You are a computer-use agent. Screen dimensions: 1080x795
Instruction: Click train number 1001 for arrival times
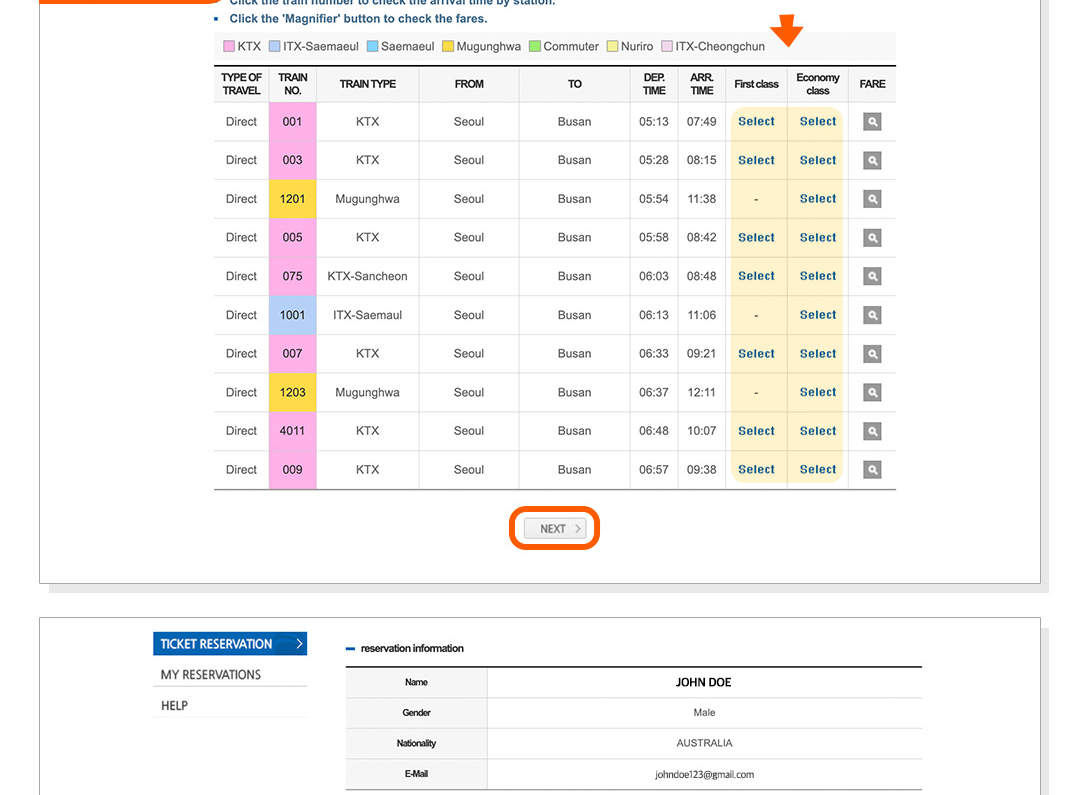click(292, 315)
